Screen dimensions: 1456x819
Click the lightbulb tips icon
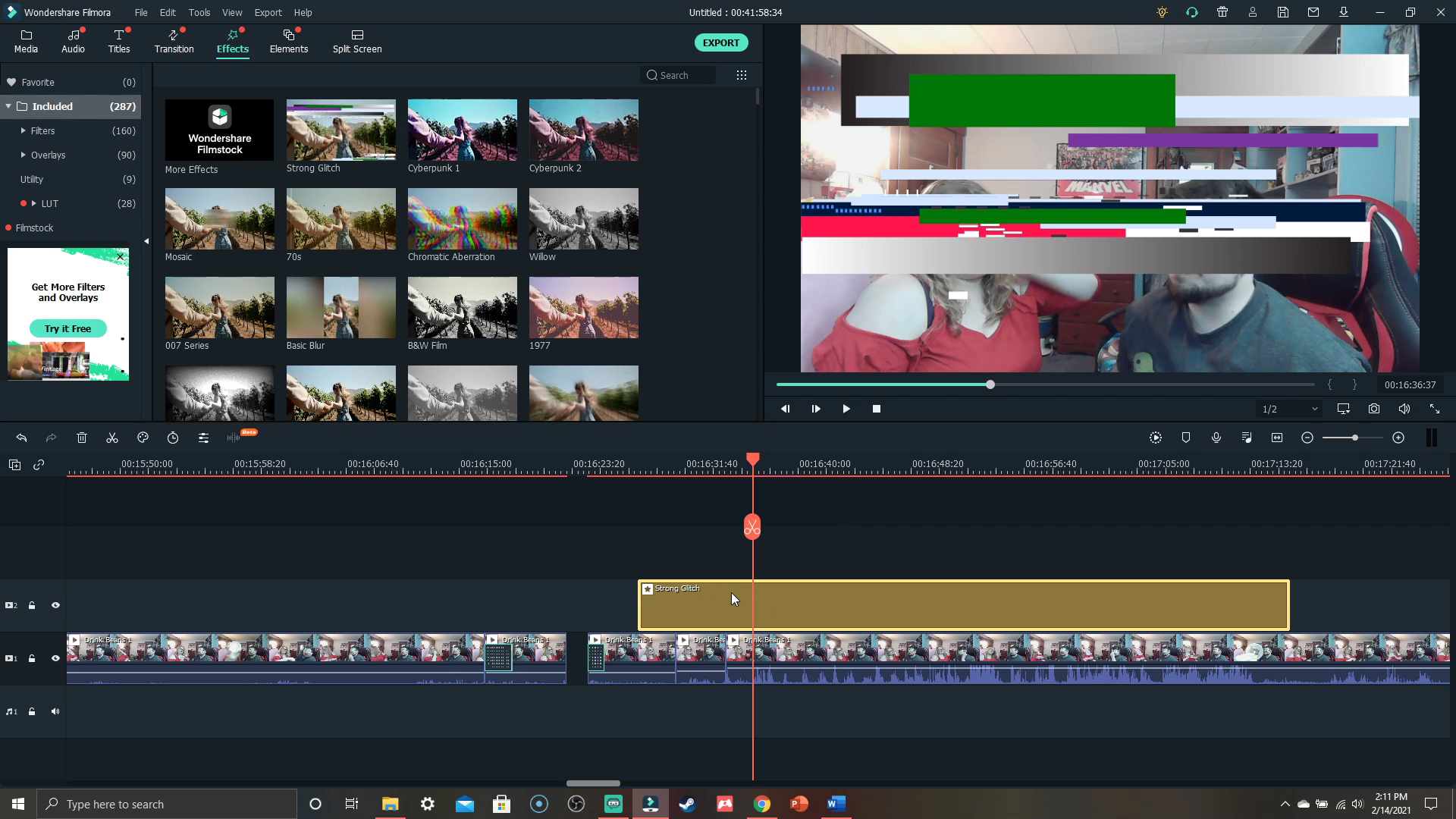point(1162,12)
